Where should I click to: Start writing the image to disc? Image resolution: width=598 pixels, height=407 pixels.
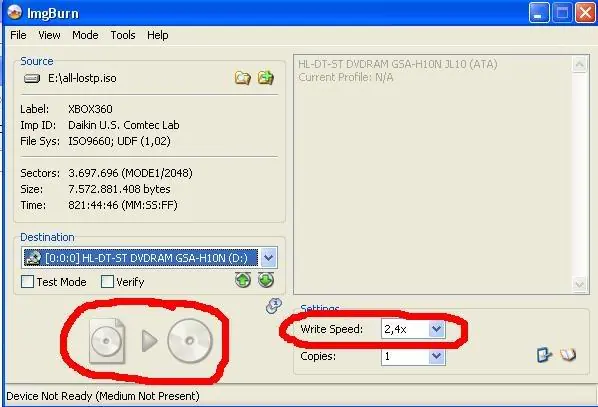(150, 341)
